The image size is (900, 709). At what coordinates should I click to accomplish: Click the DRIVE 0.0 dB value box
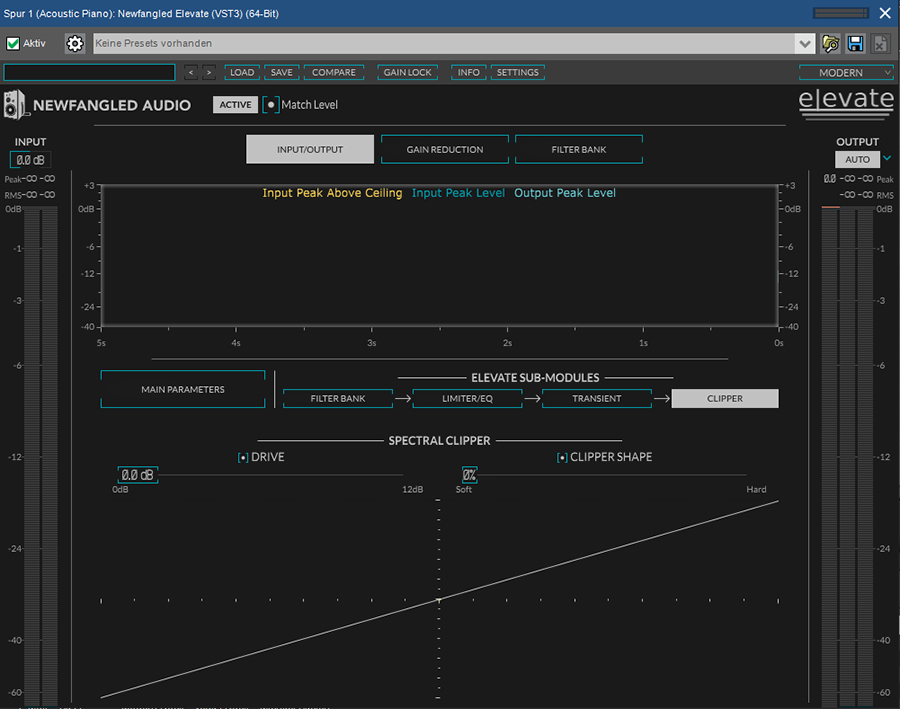point(138,475)
